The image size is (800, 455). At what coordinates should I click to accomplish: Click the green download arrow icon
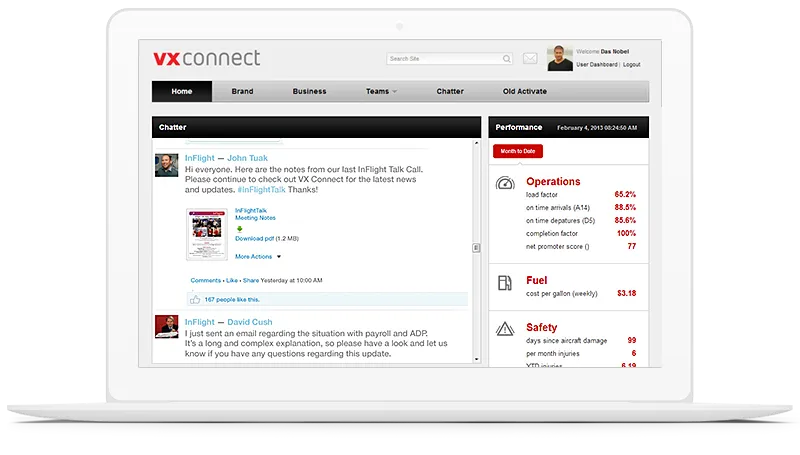239,229
